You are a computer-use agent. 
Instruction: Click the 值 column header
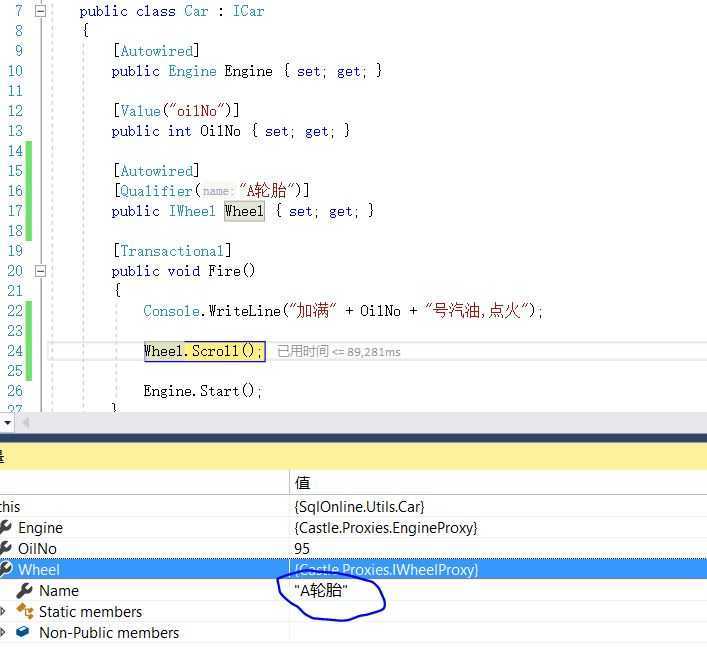click(x=303, y=483)
